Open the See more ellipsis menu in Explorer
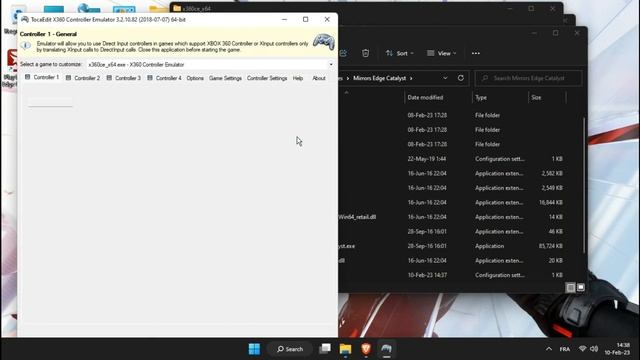The height and width of the screenshot is (360, 640). pos(476,53)
